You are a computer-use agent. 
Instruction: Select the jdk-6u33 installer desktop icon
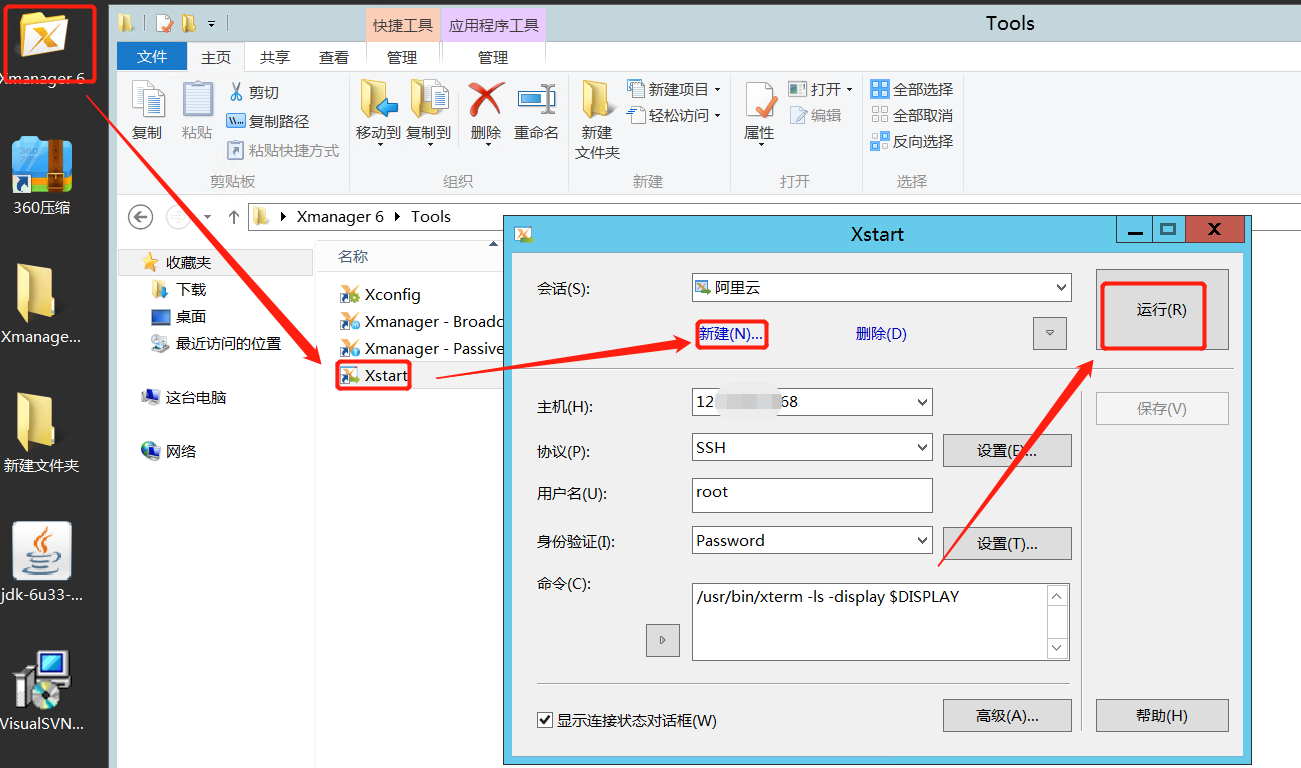41,551
